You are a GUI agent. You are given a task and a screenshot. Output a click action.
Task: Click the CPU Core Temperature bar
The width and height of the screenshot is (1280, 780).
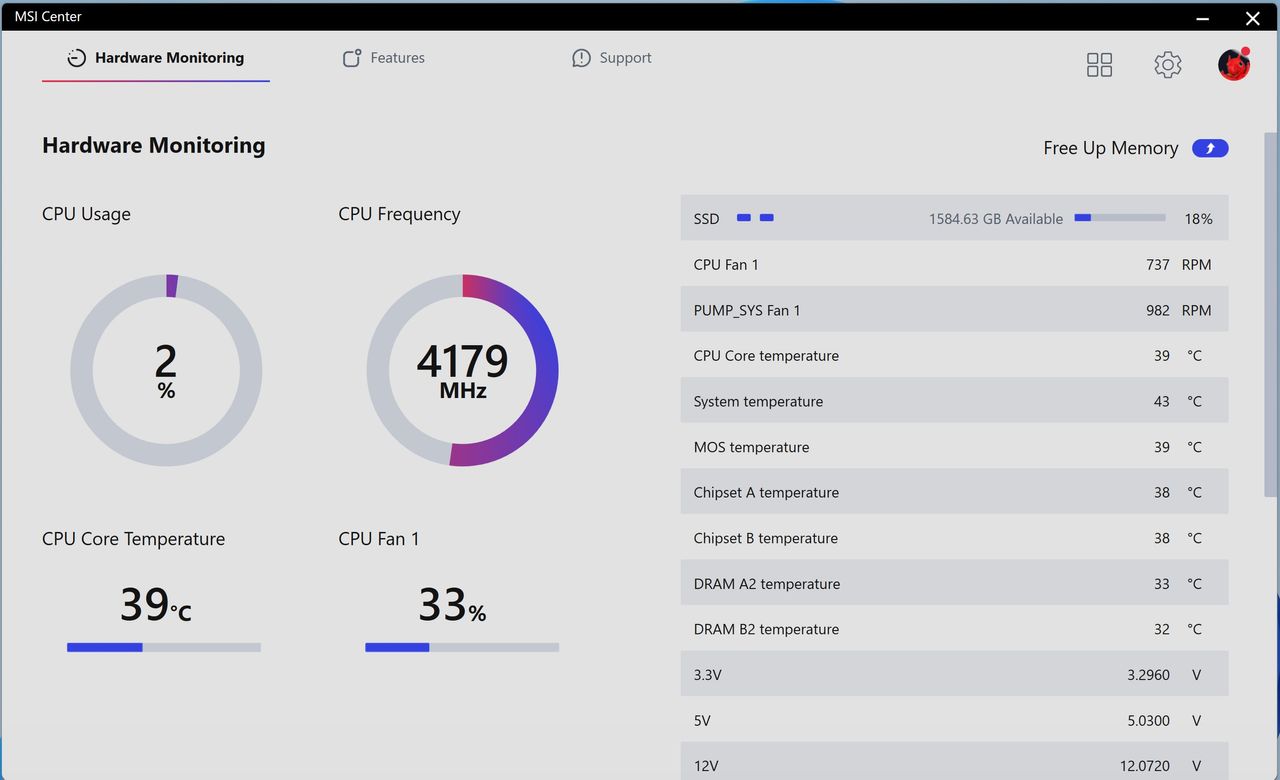click(164, 647)
